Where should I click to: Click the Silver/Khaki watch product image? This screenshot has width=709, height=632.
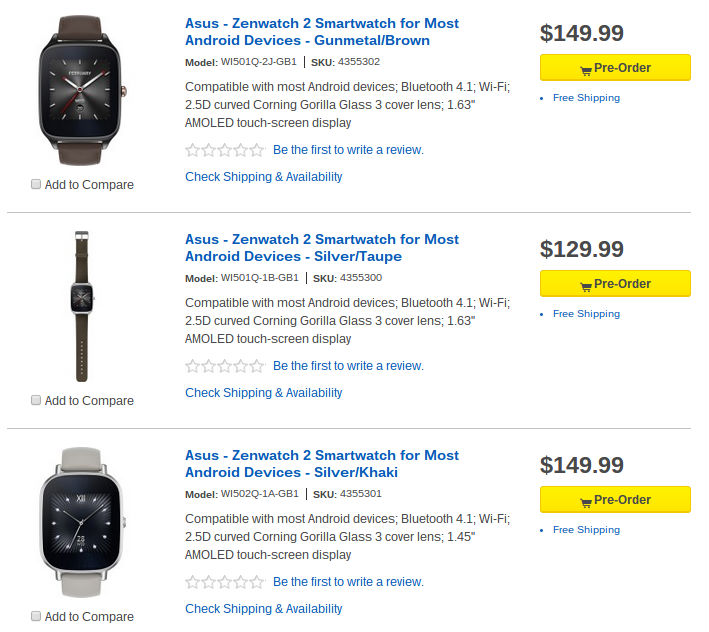[x=82, y=522]
